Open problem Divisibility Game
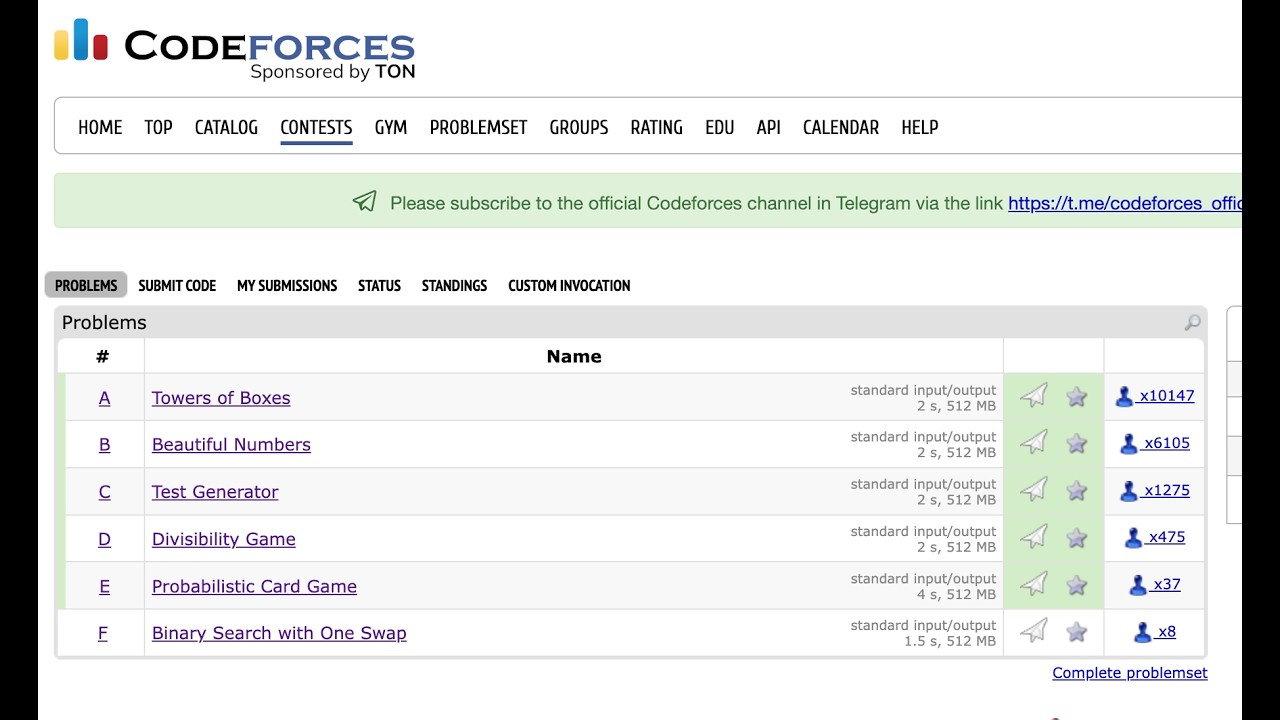The width and height of the screenshot is (1280, 720). tap(224, 538)
